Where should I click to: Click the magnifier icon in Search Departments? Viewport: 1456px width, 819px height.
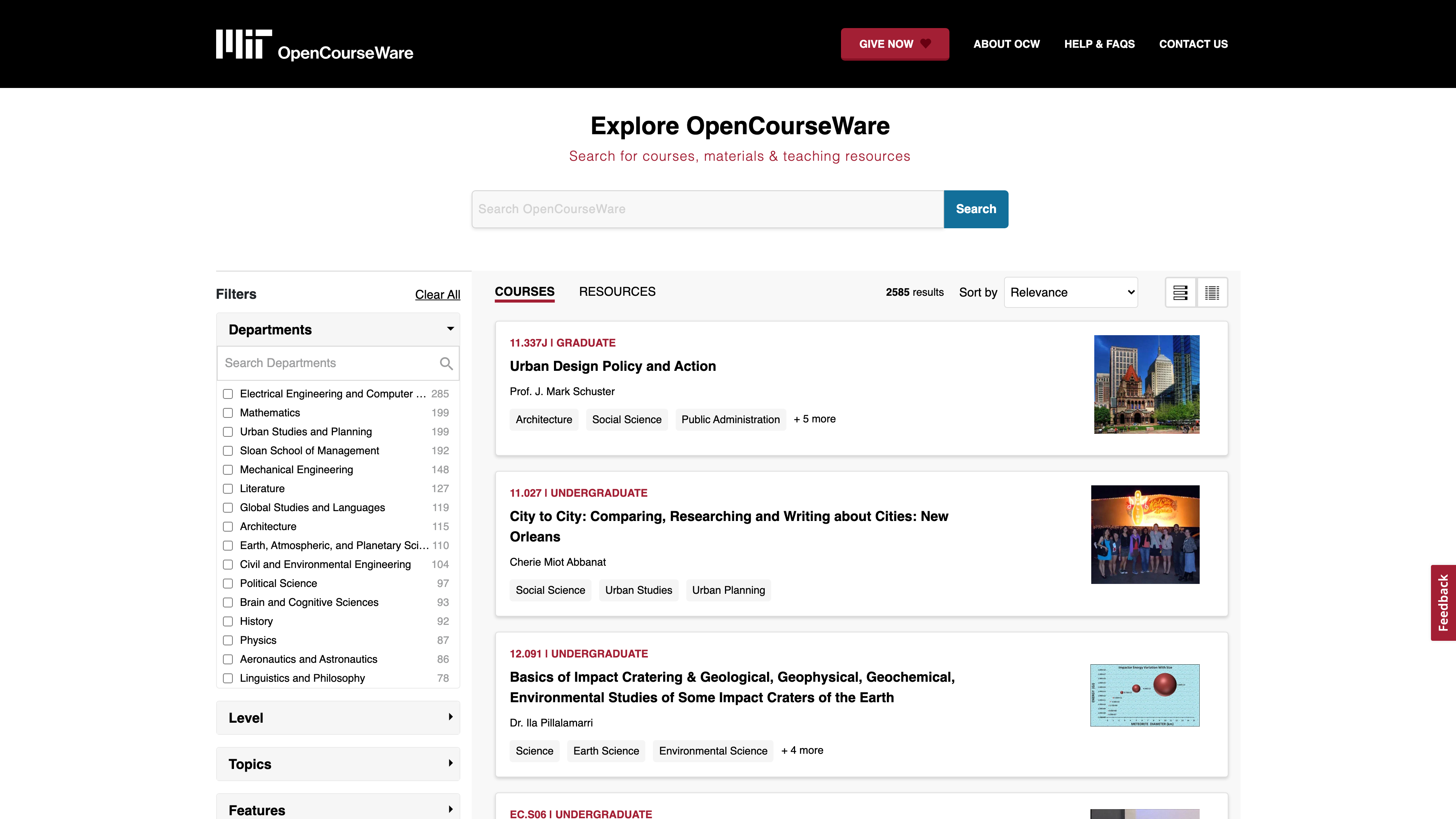pos(446,364)
